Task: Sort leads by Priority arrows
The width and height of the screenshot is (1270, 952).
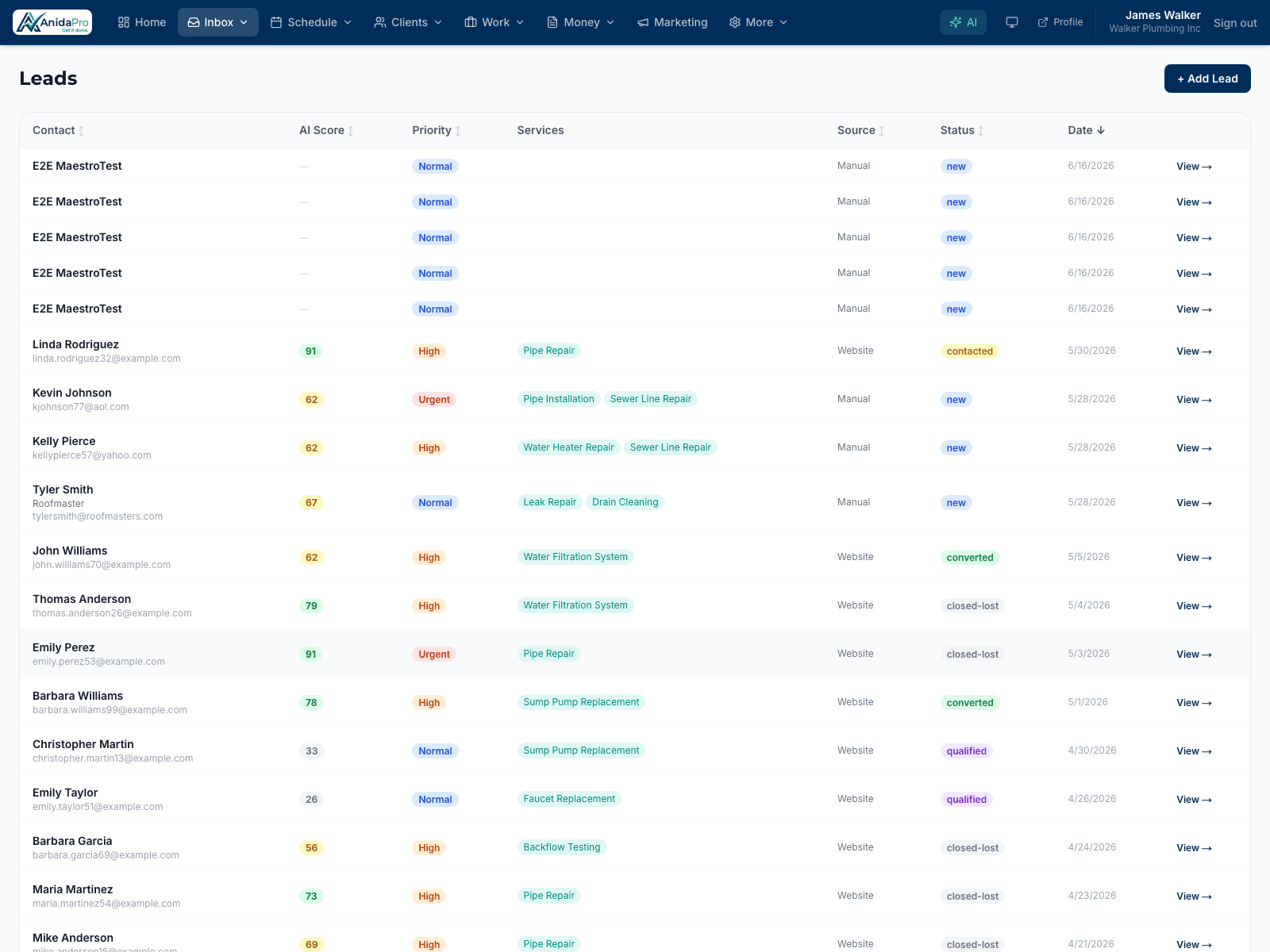Action: coord(458,131)
